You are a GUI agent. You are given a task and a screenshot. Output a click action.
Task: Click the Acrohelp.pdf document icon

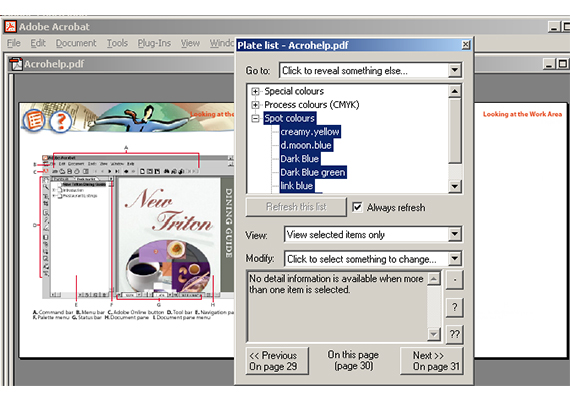click(x=16, y=64)
